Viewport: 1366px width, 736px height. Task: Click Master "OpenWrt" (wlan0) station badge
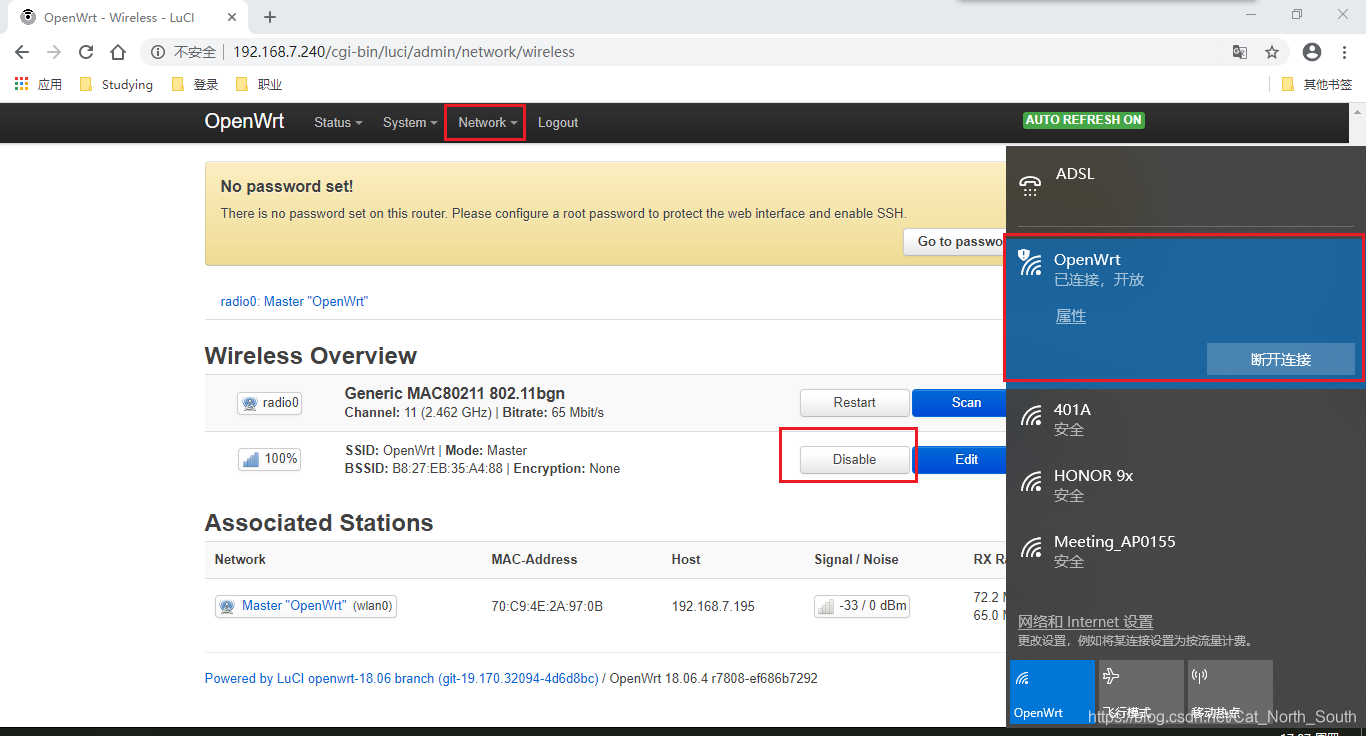306,606
